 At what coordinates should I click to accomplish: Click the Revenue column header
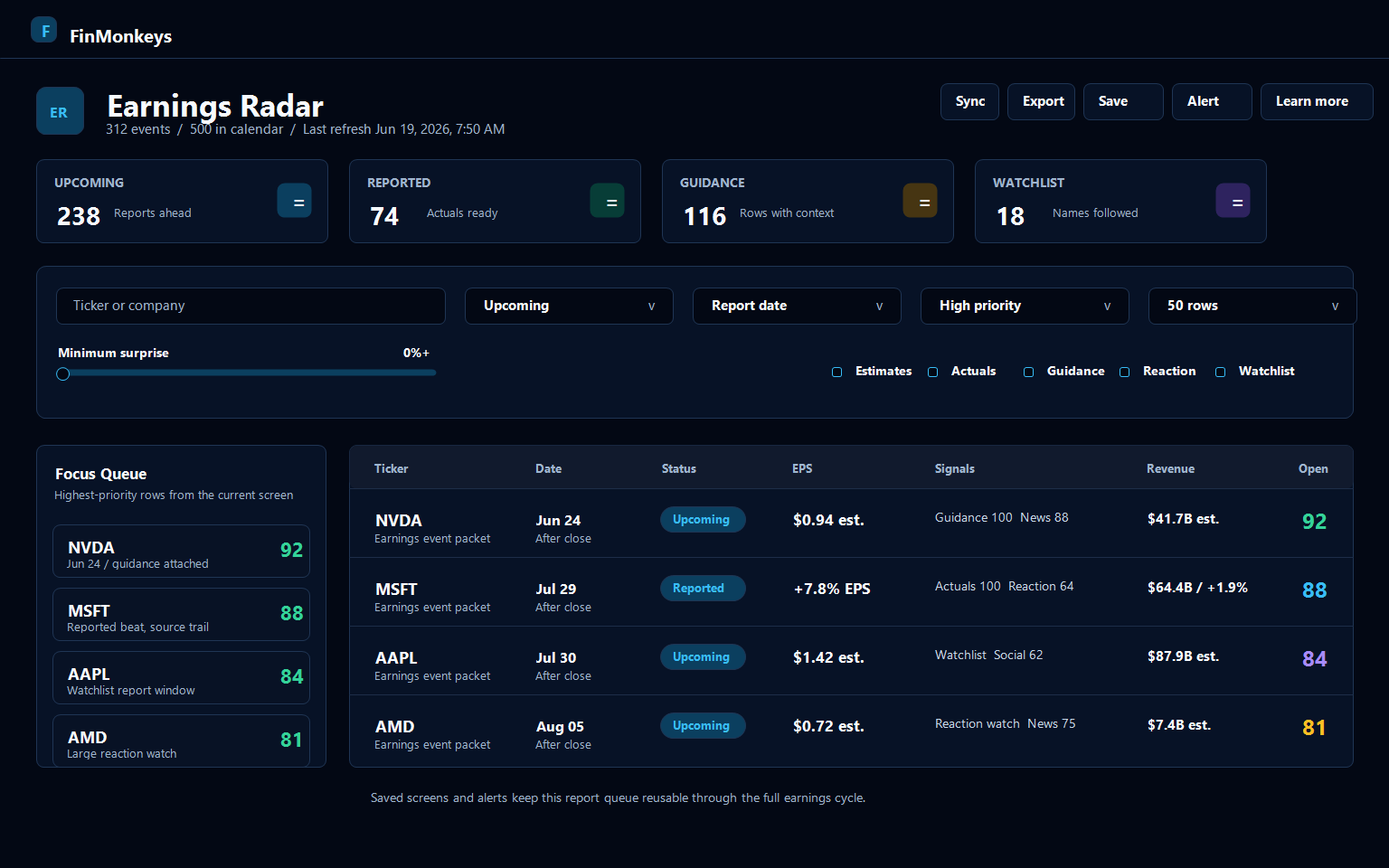(1170, 468)
